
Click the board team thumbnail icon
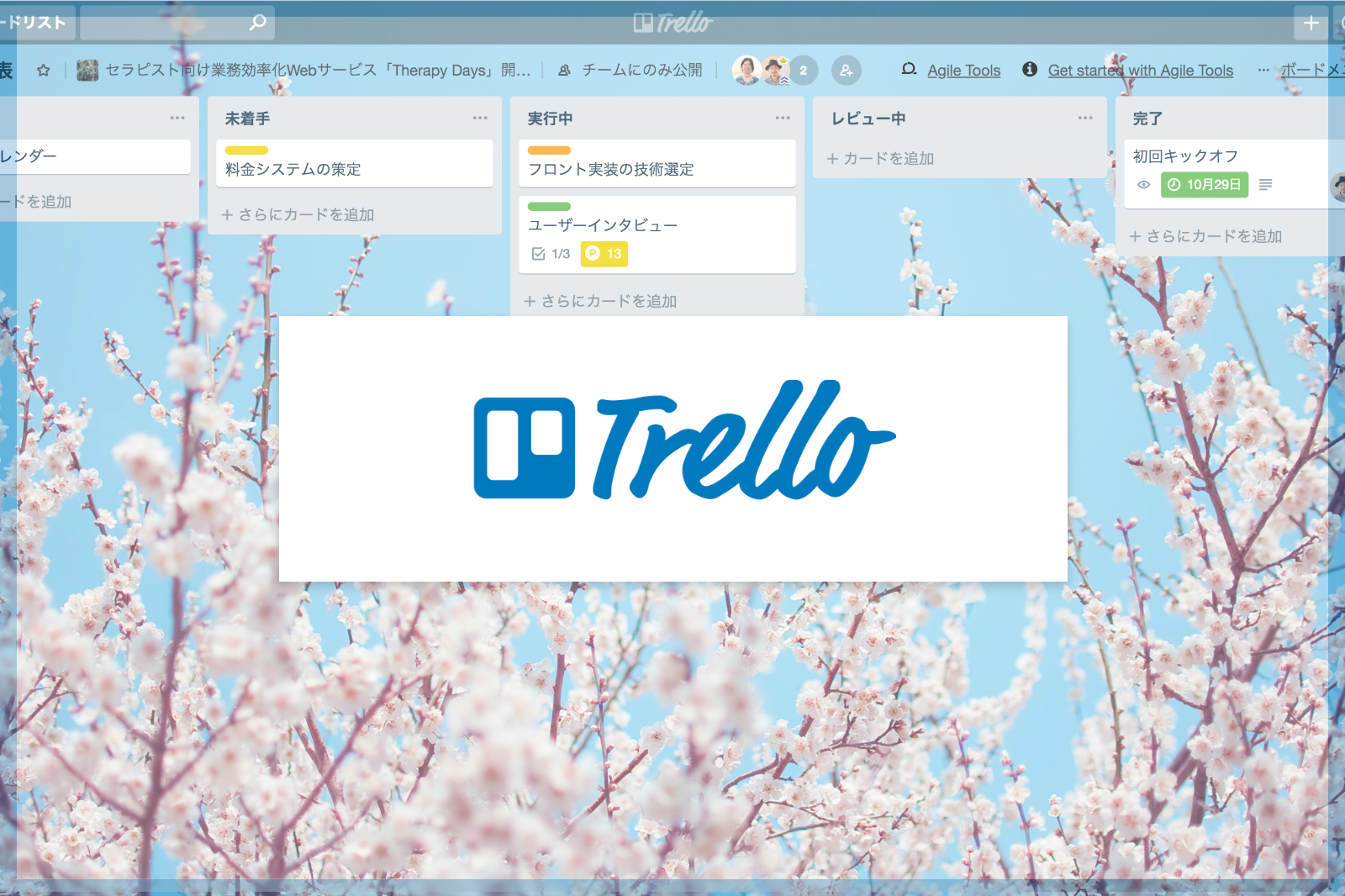click(x=87, y=71)
